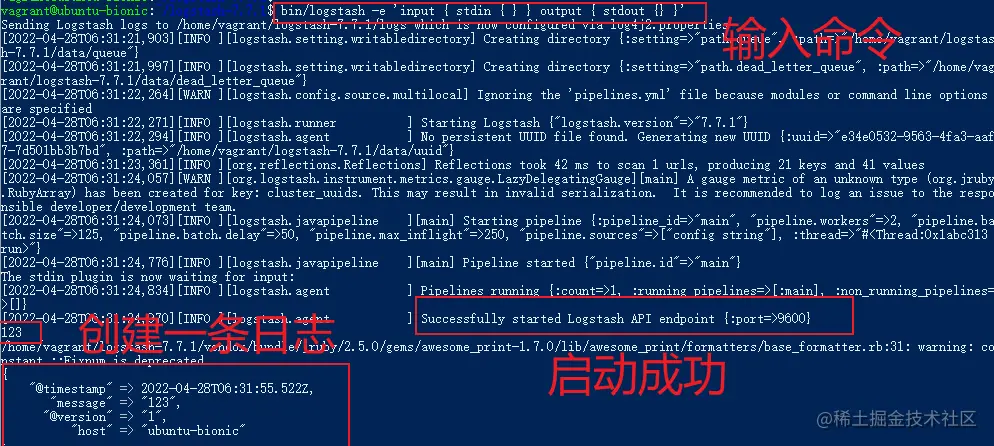Click the typed input line '123'
Screen dimensions: 994x446
(11, 333)
